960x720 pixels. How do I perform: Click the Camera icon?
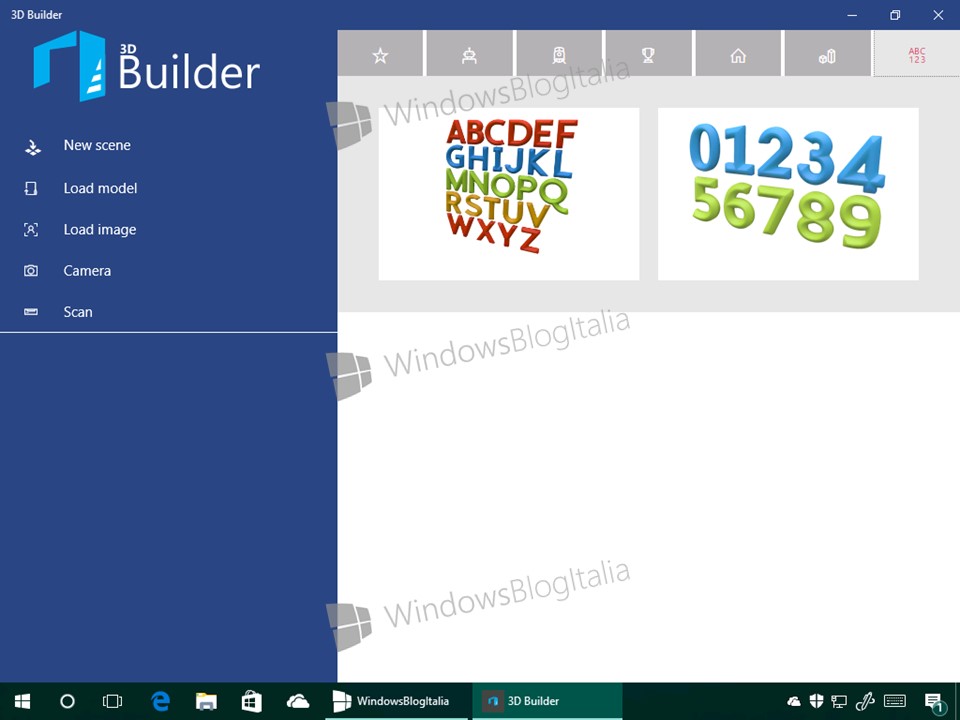[x=31, y=271]
